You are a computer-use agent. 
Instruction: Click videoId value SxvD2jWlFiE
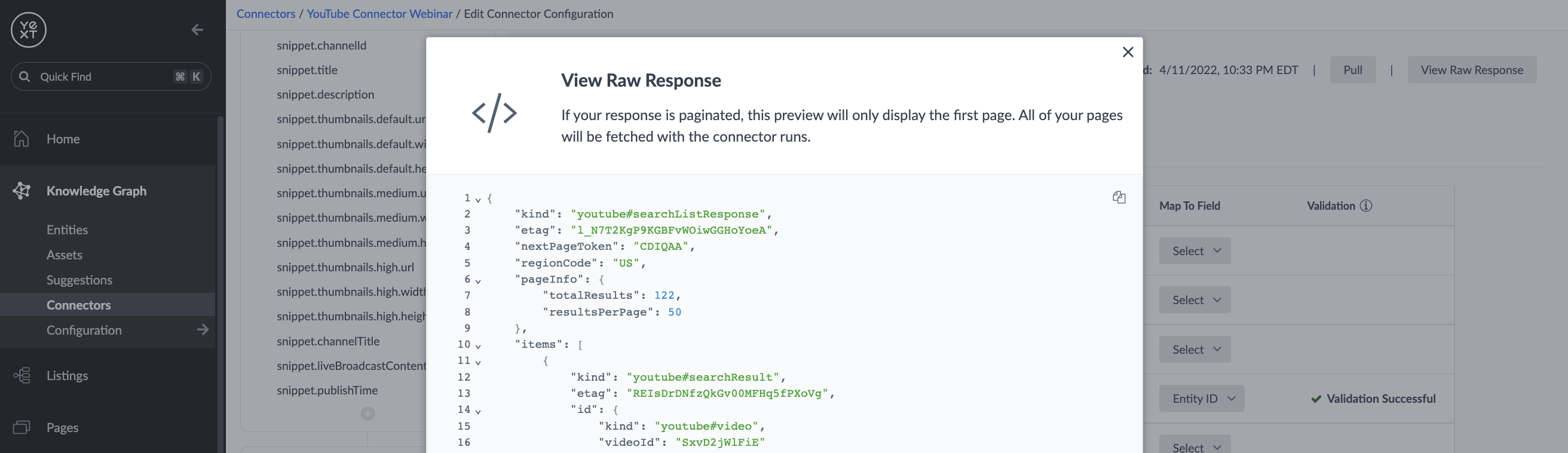pos(720,443)
